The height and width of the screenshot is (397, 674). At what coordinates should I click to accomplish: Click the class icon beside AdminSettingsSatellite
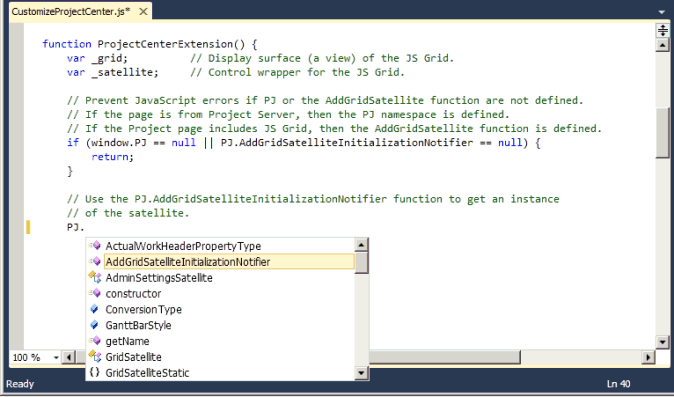click(x=95, y=277)
